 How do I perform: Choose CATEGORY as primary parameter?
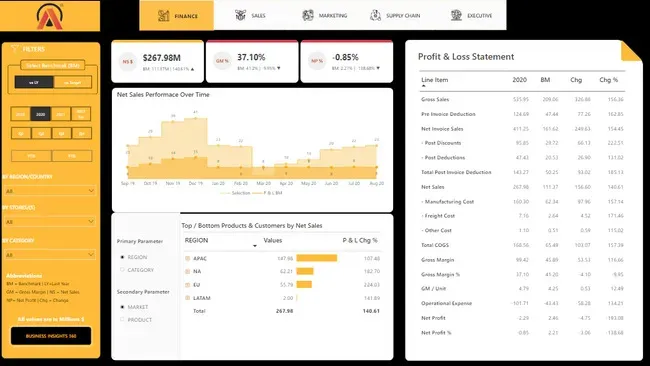(122, 270)
